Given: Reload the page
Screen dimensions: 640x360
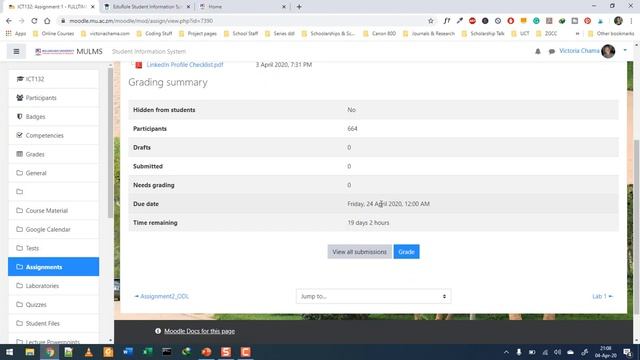Looking at the screenshot, I should coord(34,21).
